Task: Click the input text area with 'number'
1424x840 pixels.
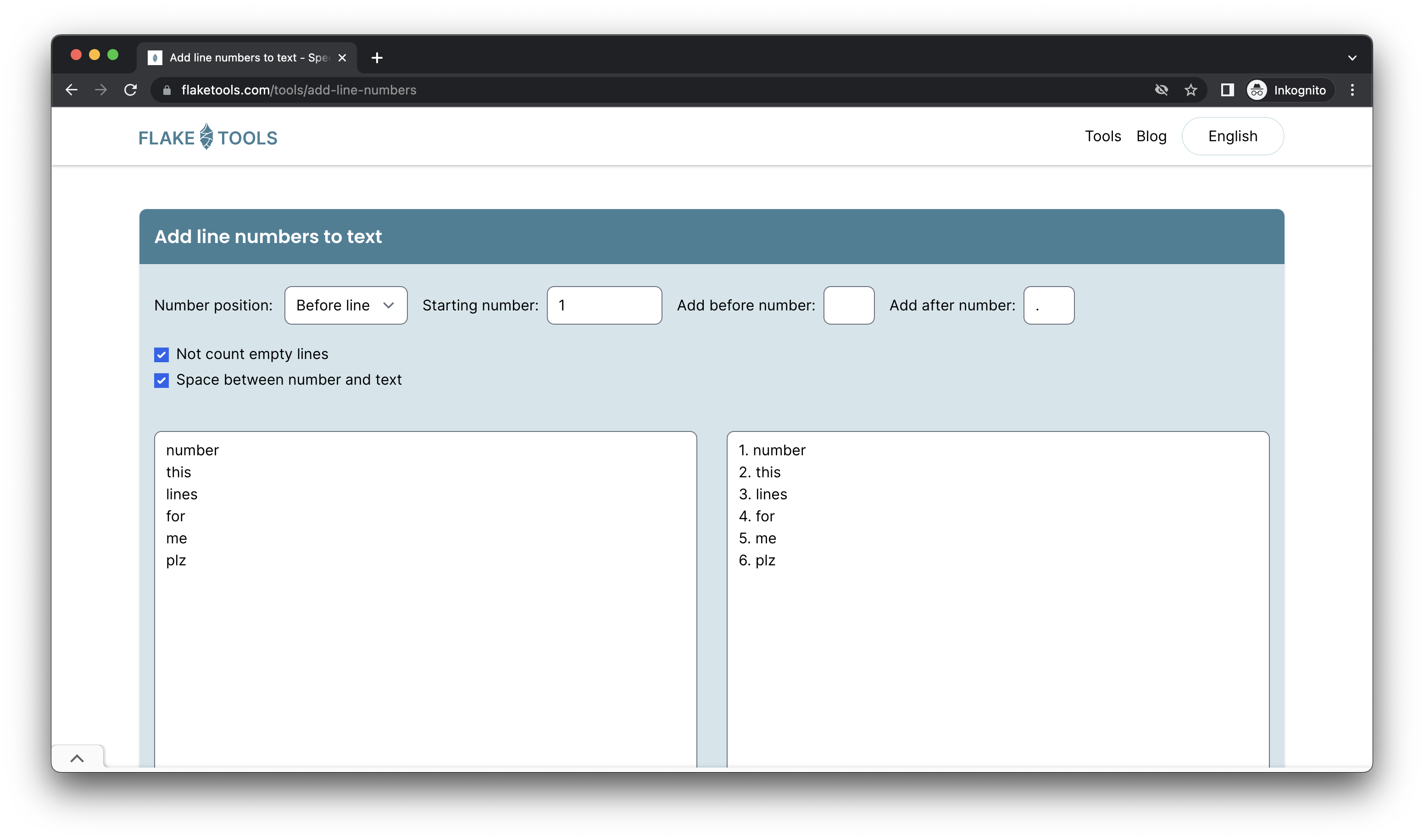Action: coord(425,600)
